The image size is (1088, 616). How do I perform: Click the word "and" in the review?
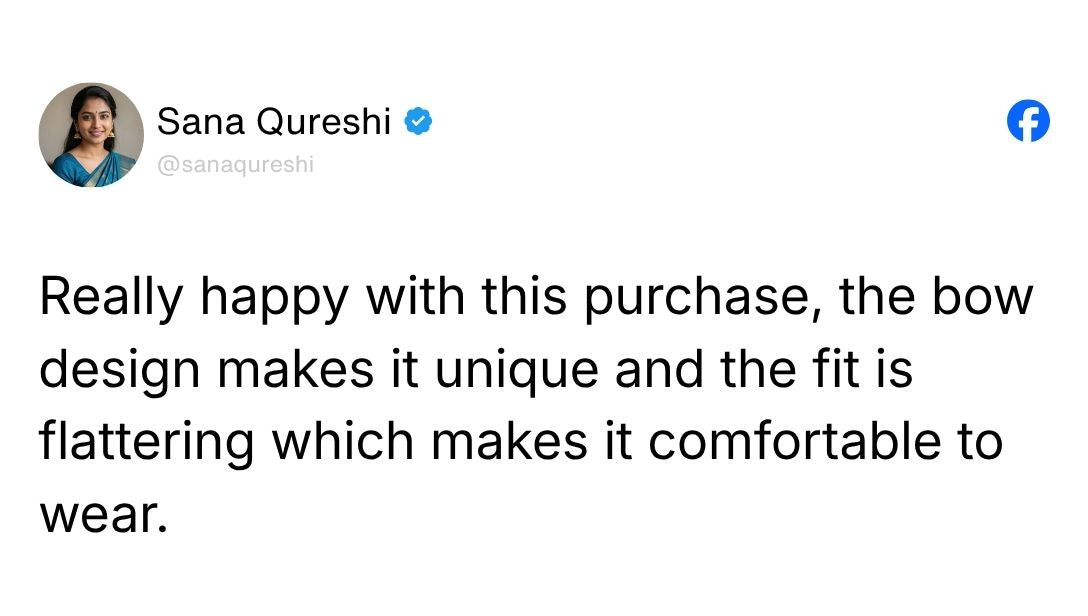(x=656, y=370)
